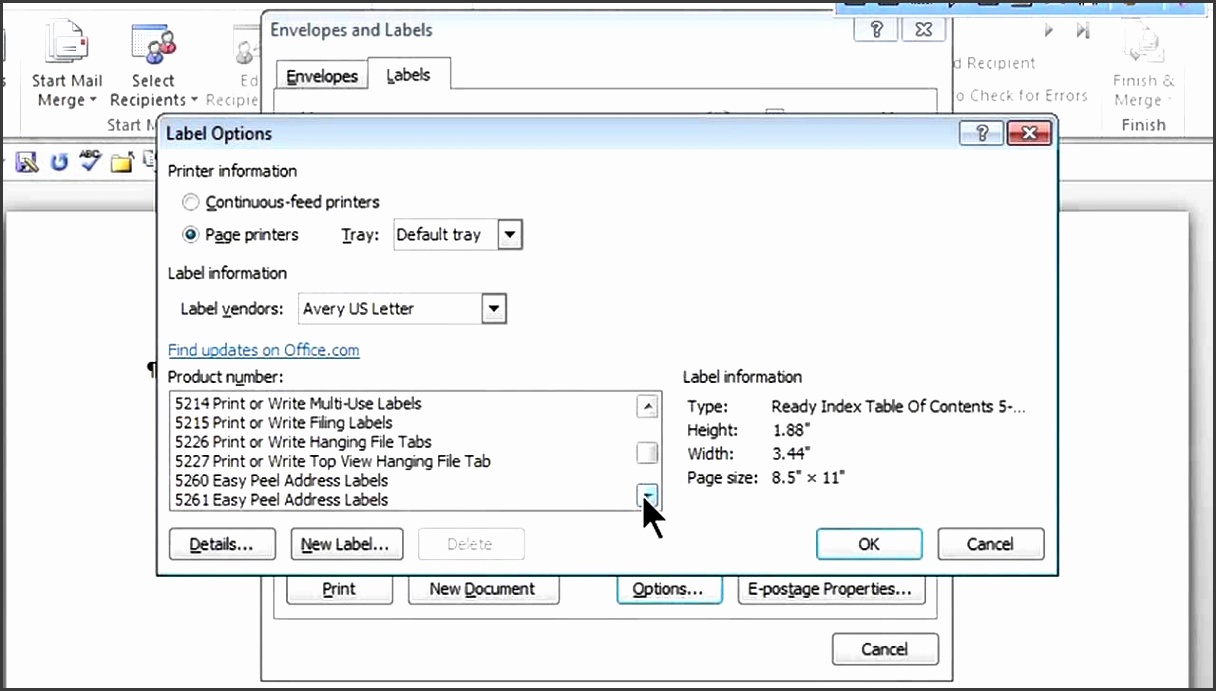Select the Labels tab

tap(408, 76)
